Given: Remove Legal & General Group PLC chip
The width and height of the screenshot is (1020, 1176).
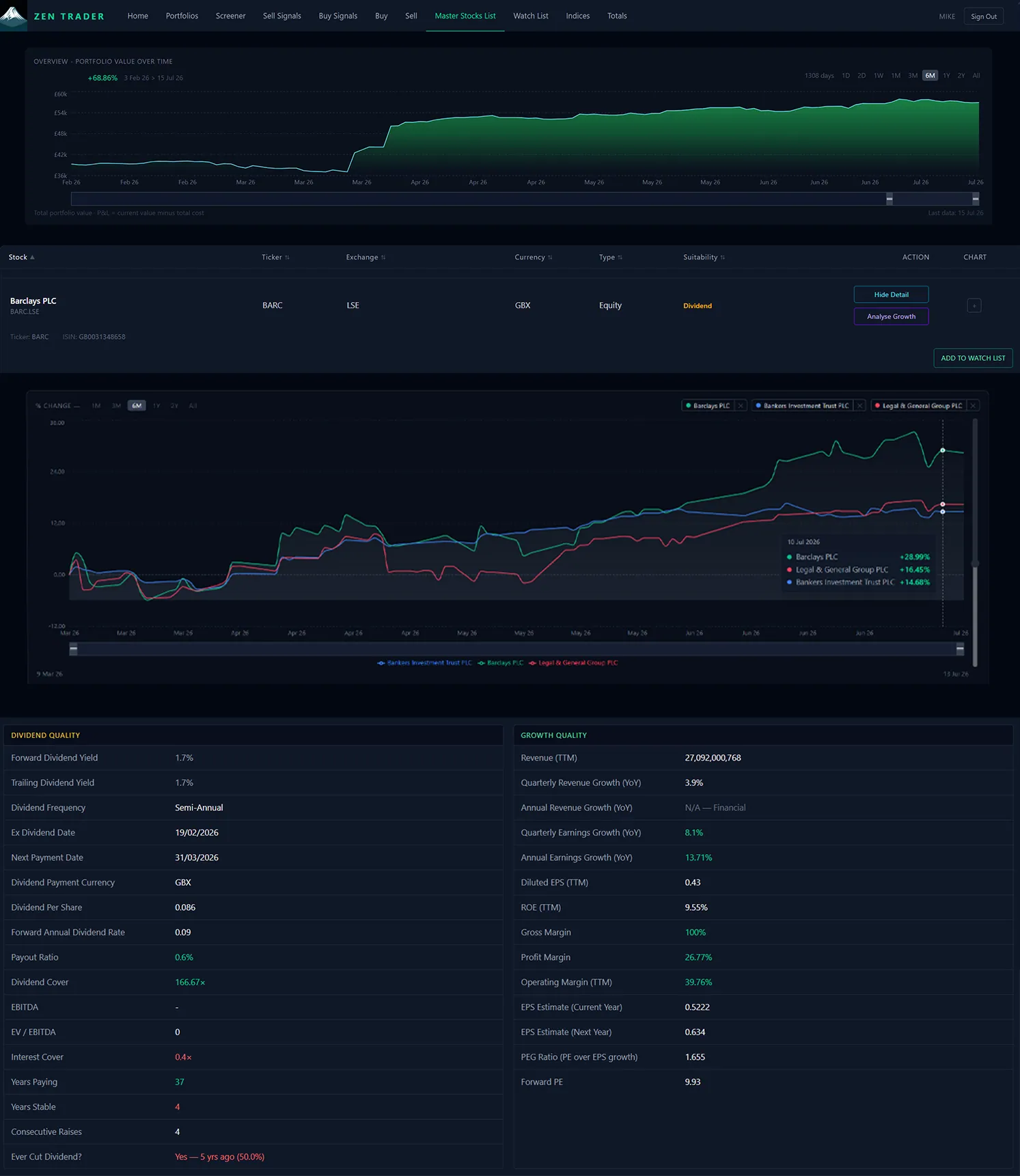Looking at the screenshot, I should [973, 406].
